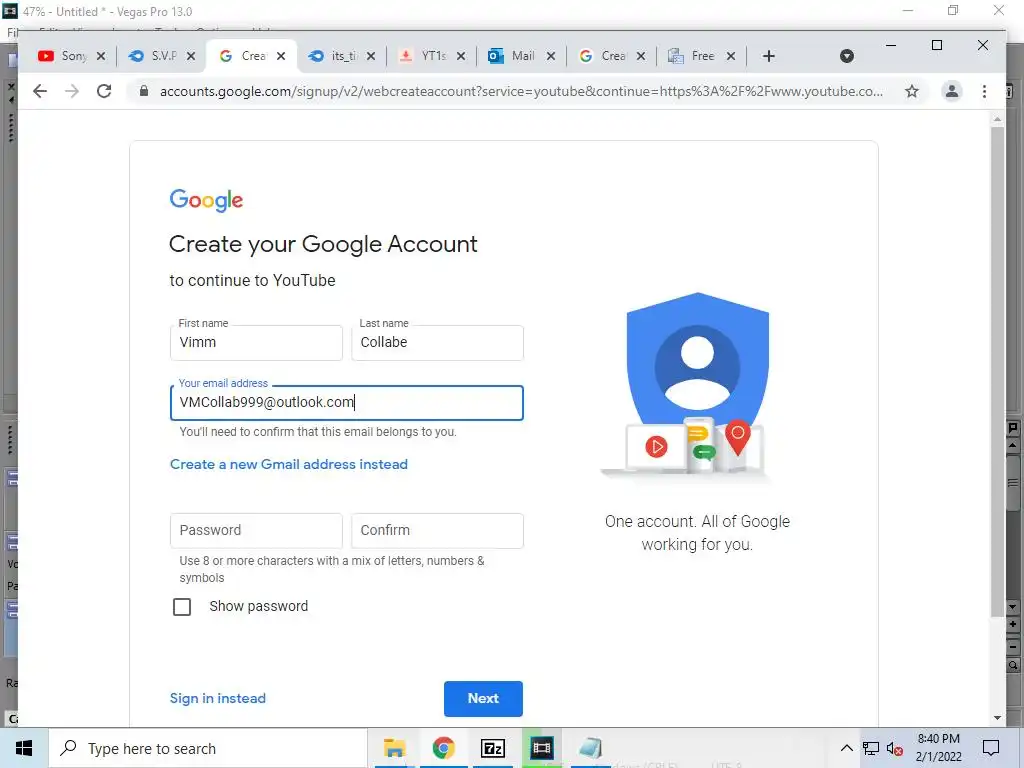This screenshot has height=768, width=1024.
Task: Click the Confirm password field
Action: click(438, 530)
